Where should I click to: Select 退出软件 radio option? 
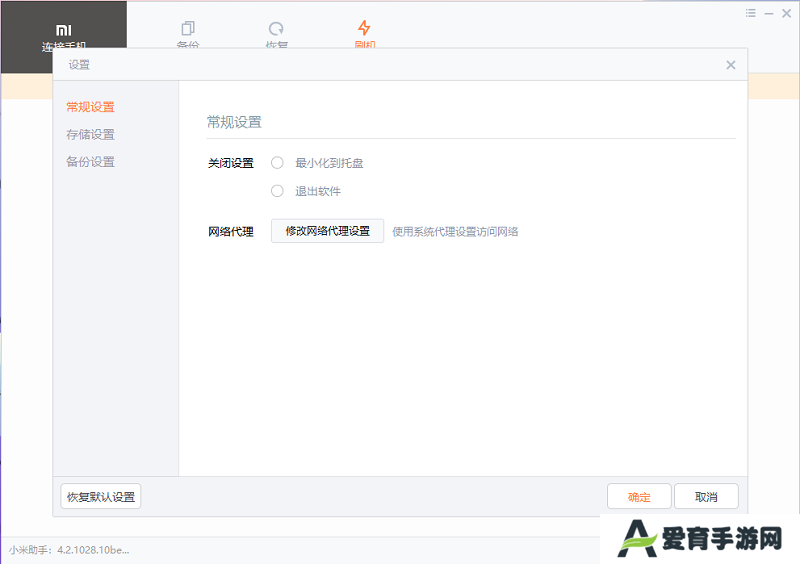pos(277,191)
